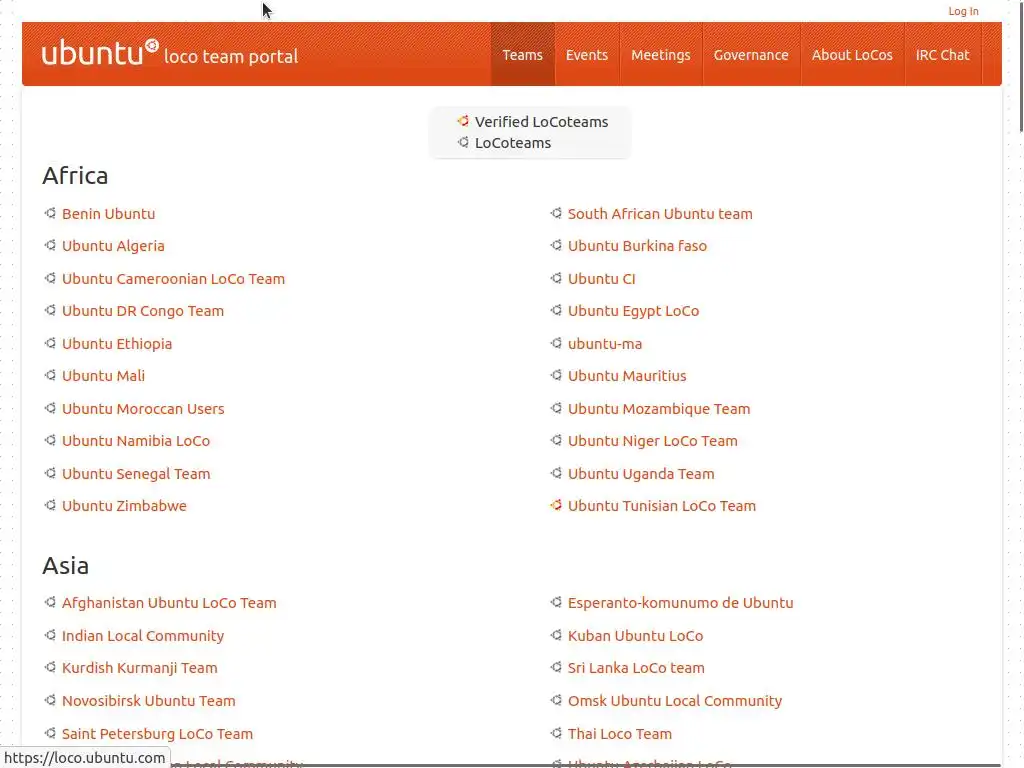Visit Saint Petersburg LoCo Team
This screenshot has height=768, width=1024.
tap(157, 733)
